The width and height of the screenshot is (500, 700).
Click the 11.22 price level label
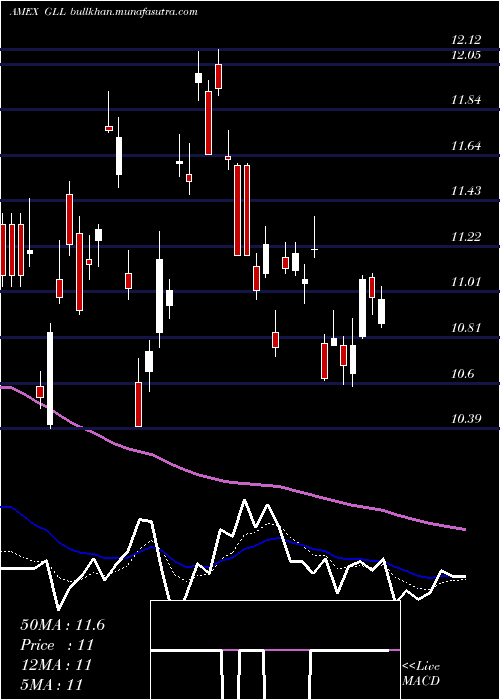(x=466, y=237)
